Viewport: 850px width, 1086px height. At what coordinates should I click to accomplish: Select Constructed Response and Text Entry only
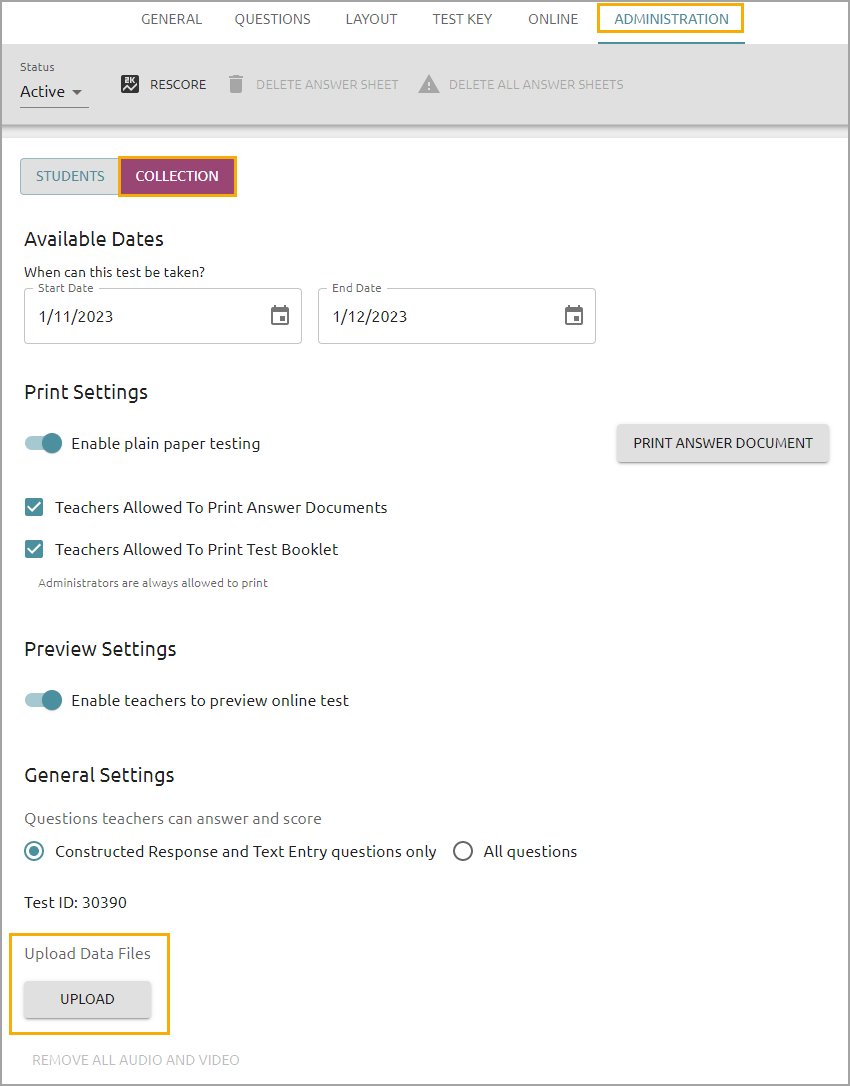click(x=34, y=851)
